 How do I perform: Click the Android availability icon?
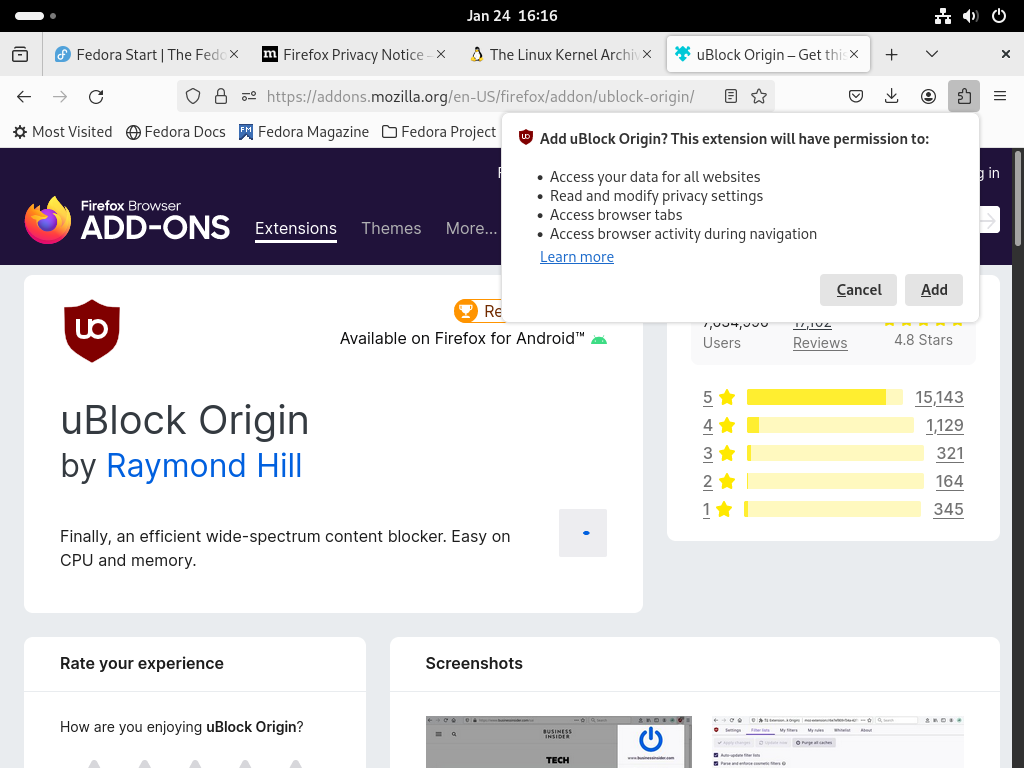click(599, 340)
